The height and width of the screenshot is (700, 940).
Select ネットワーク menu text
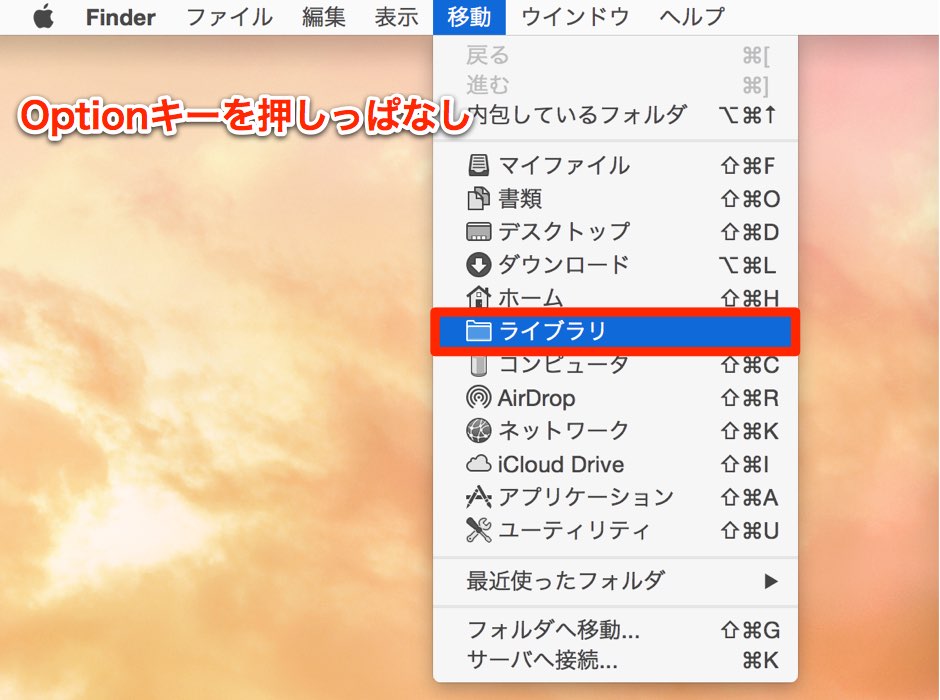(x=564, y=430)
